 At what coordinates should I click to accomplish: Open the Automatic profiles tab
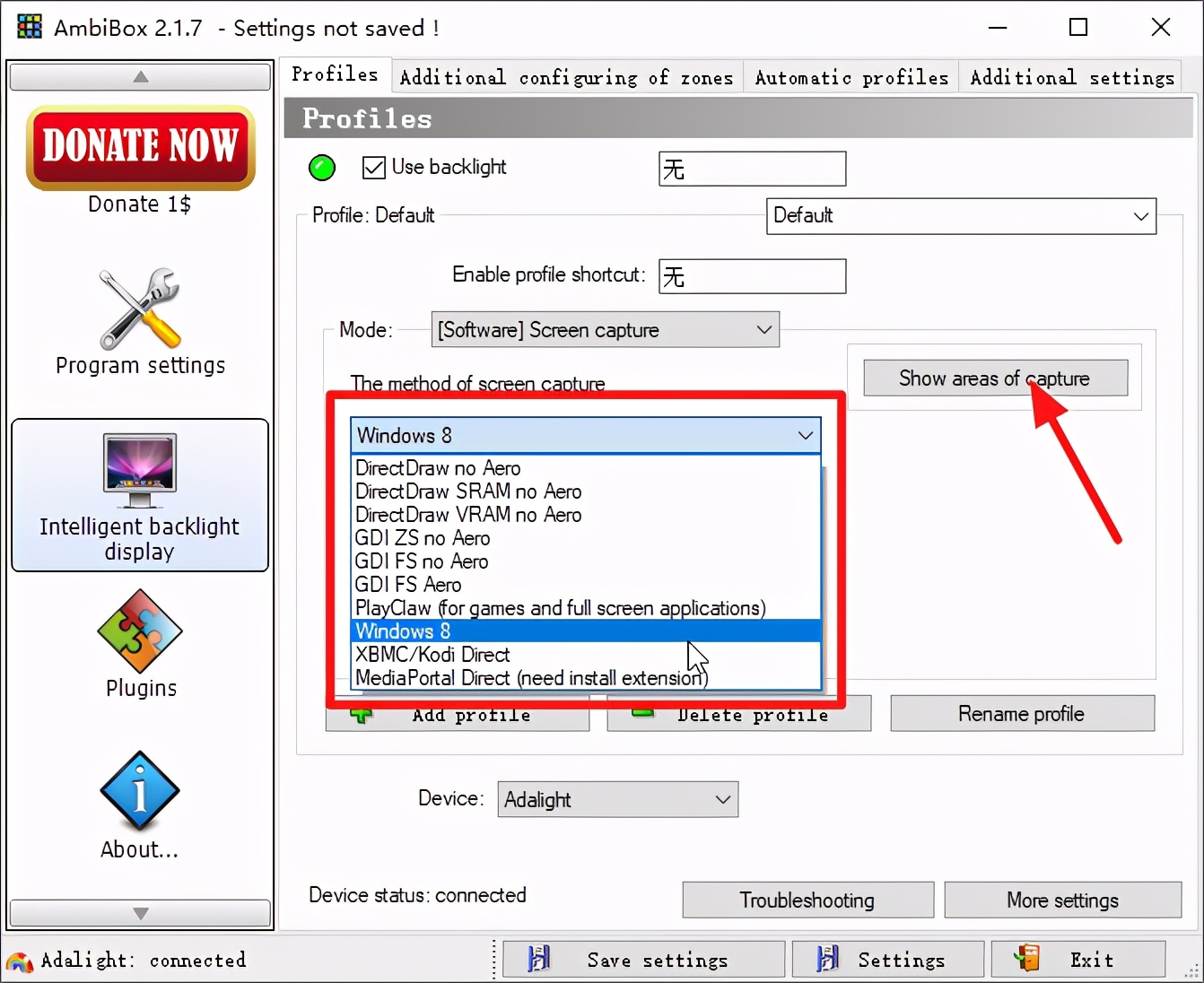pyautogui.click(x=851, y=78)
